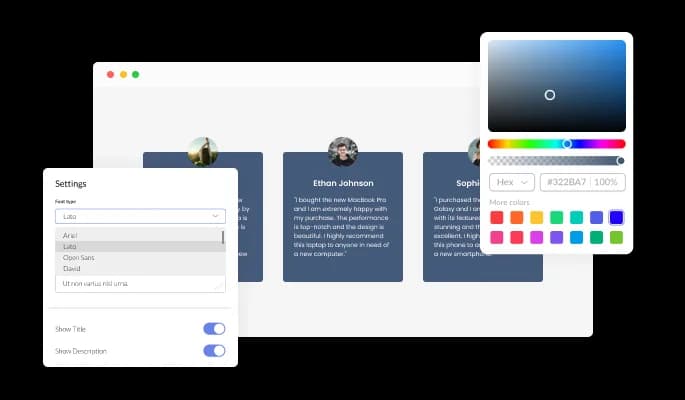
Task: Pick the teal swatch in the first row
Action: pyautogui.click(x=577, y=217)
